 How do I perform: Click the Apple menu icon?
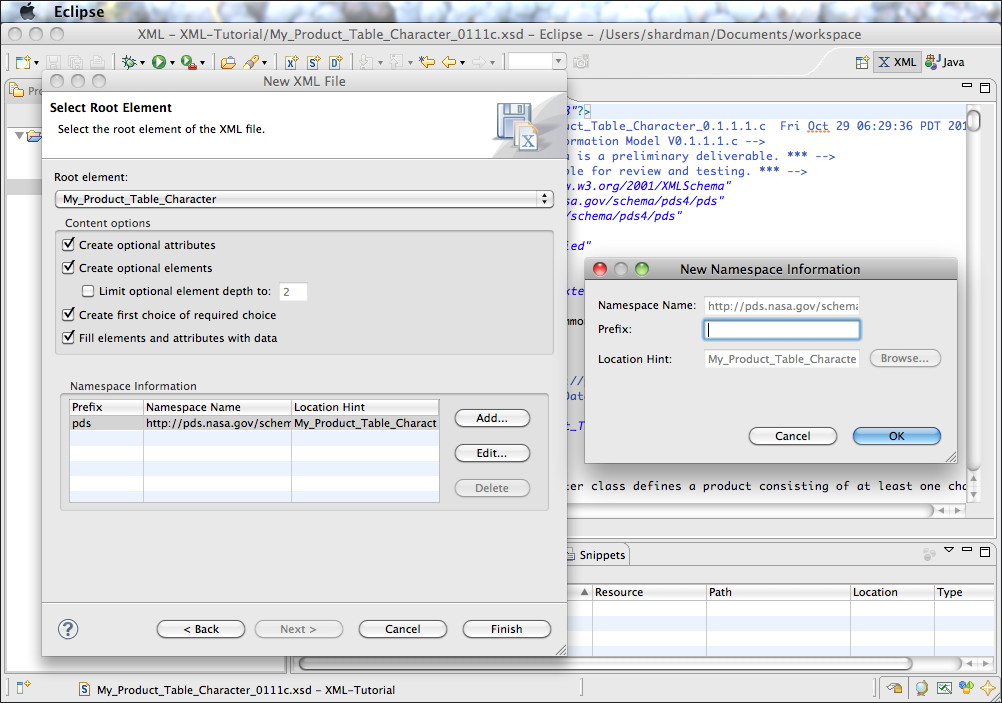click(27, 11)
